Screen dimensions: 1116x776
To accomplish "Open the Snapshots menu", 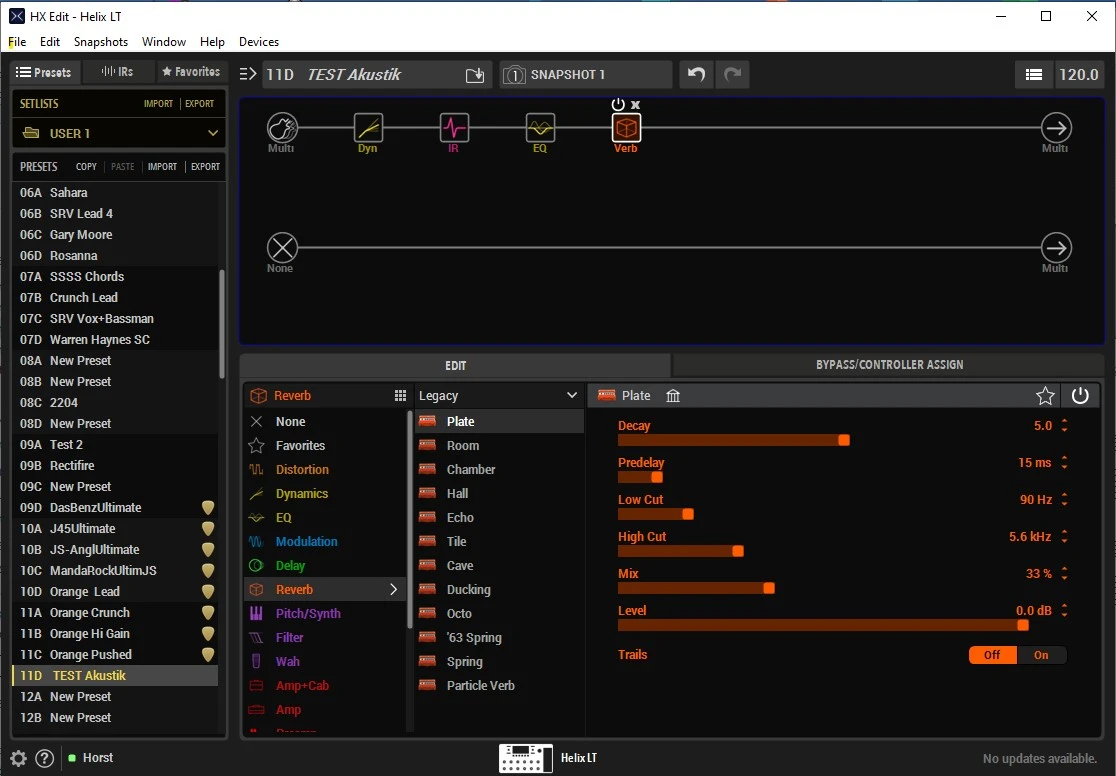I will tap(101, 42).
